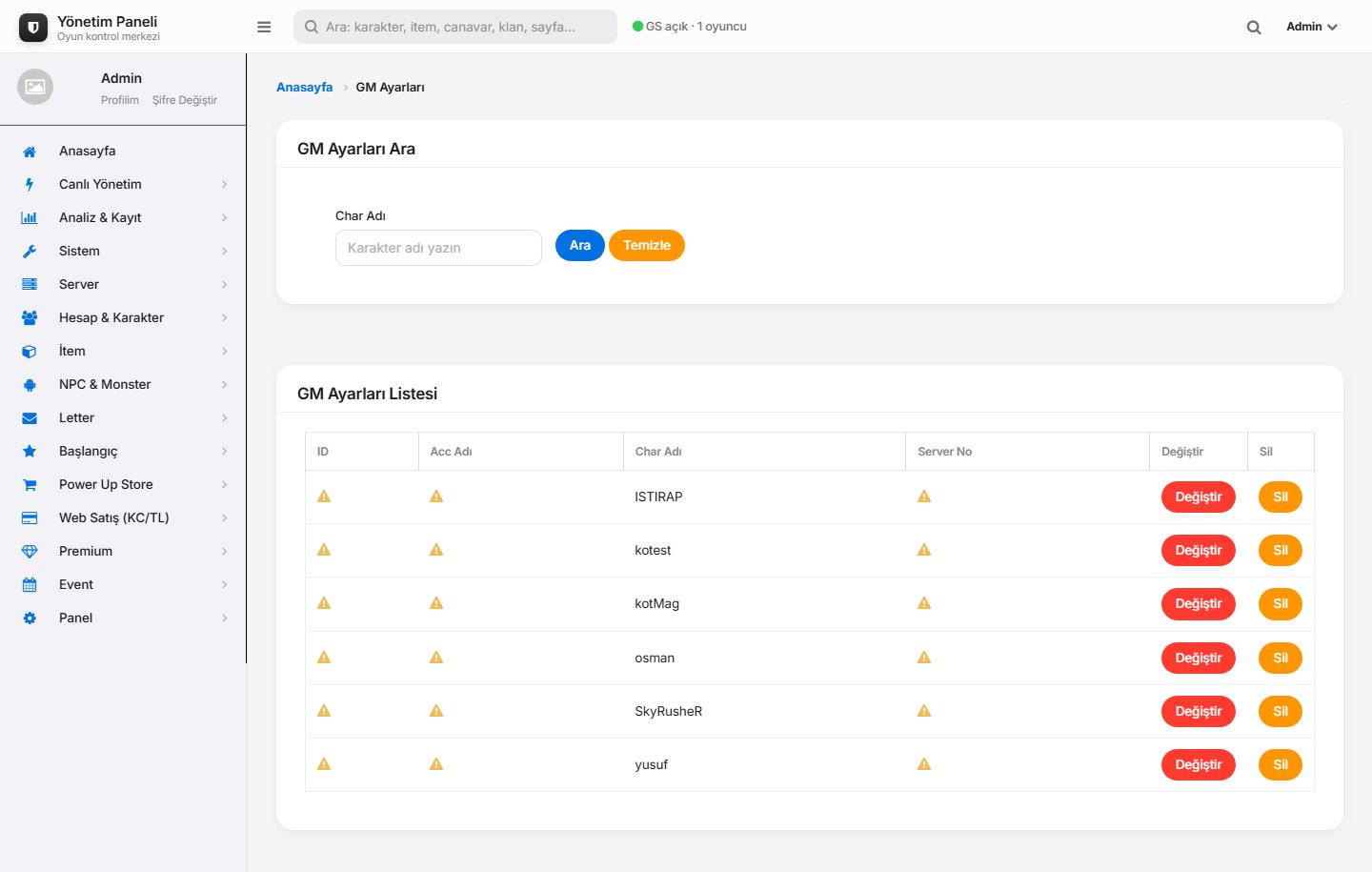1372x872 pixels.
Task: Focus the global search box in the top bar
Action: (x=455, y=27)
